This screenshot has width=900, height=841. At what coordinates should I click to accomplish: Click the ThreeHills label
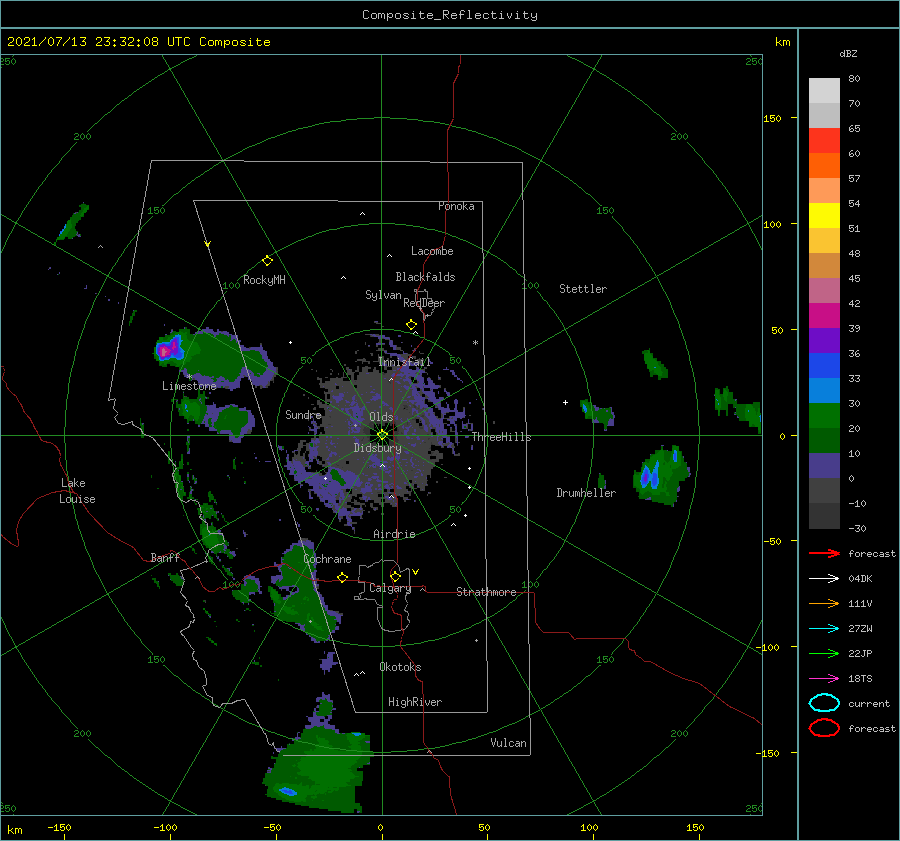coord(502,437)
